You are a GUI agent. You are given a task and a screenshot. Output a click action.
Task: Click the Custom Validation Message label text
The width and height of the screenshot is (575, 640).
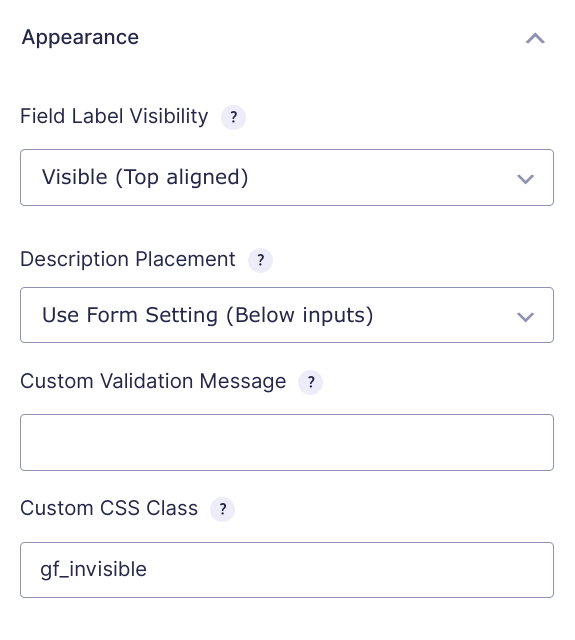pyautogui.click(x=153, y=382)
